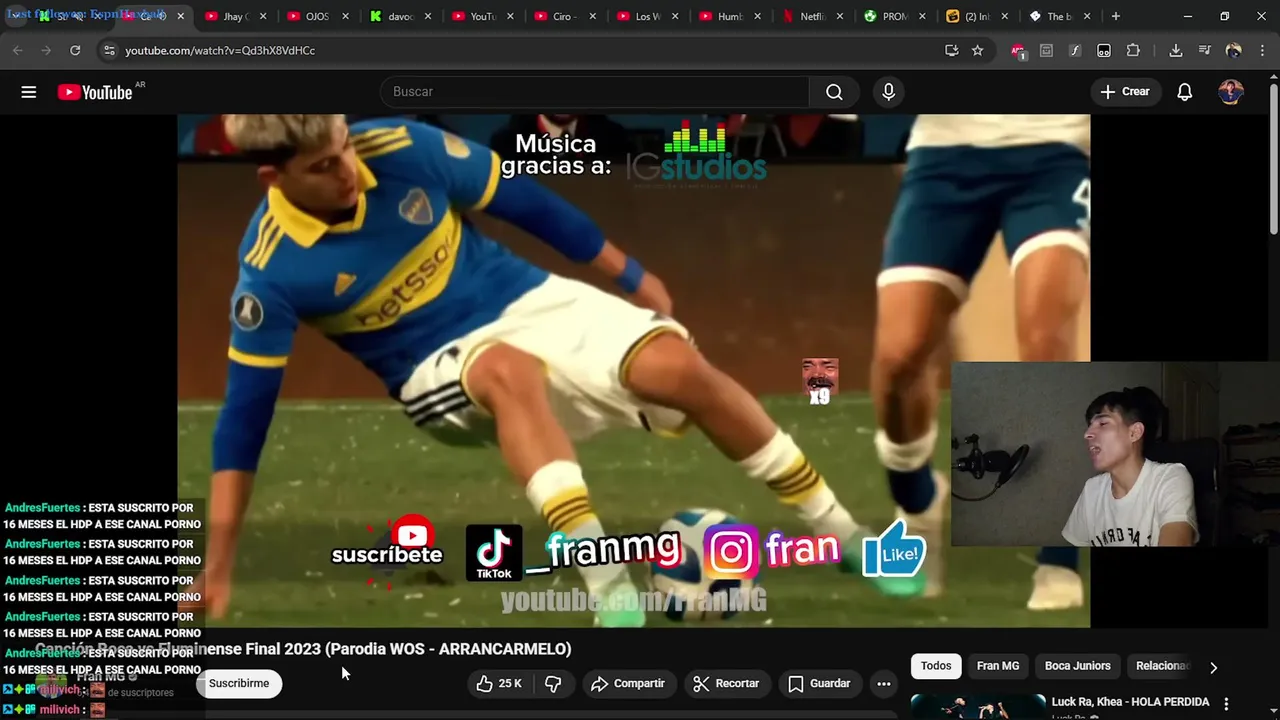Viewport: 1280px width, 720px height.
Task: Switch to the davoo Kick tab
Action: (x=400, y=16)
